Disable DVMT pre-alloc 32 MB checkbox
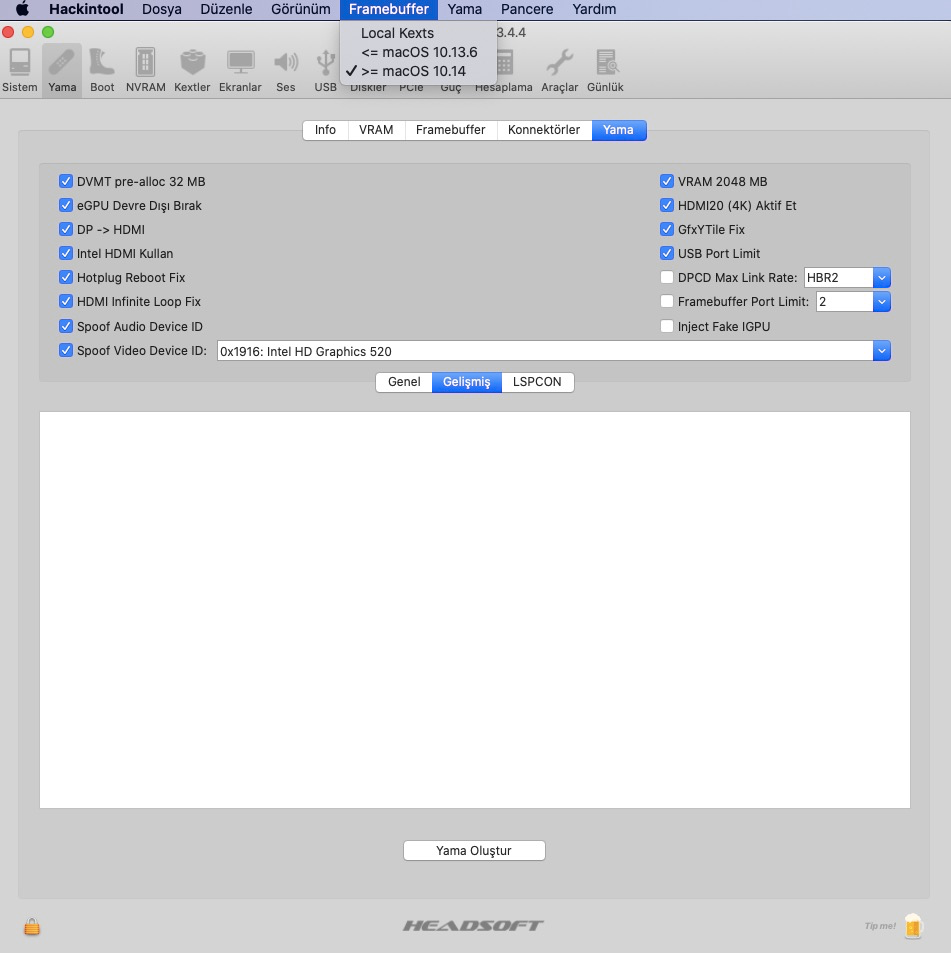Image resolution: width=951 pixels, height=953 pixels. click(x=66, y=182)
